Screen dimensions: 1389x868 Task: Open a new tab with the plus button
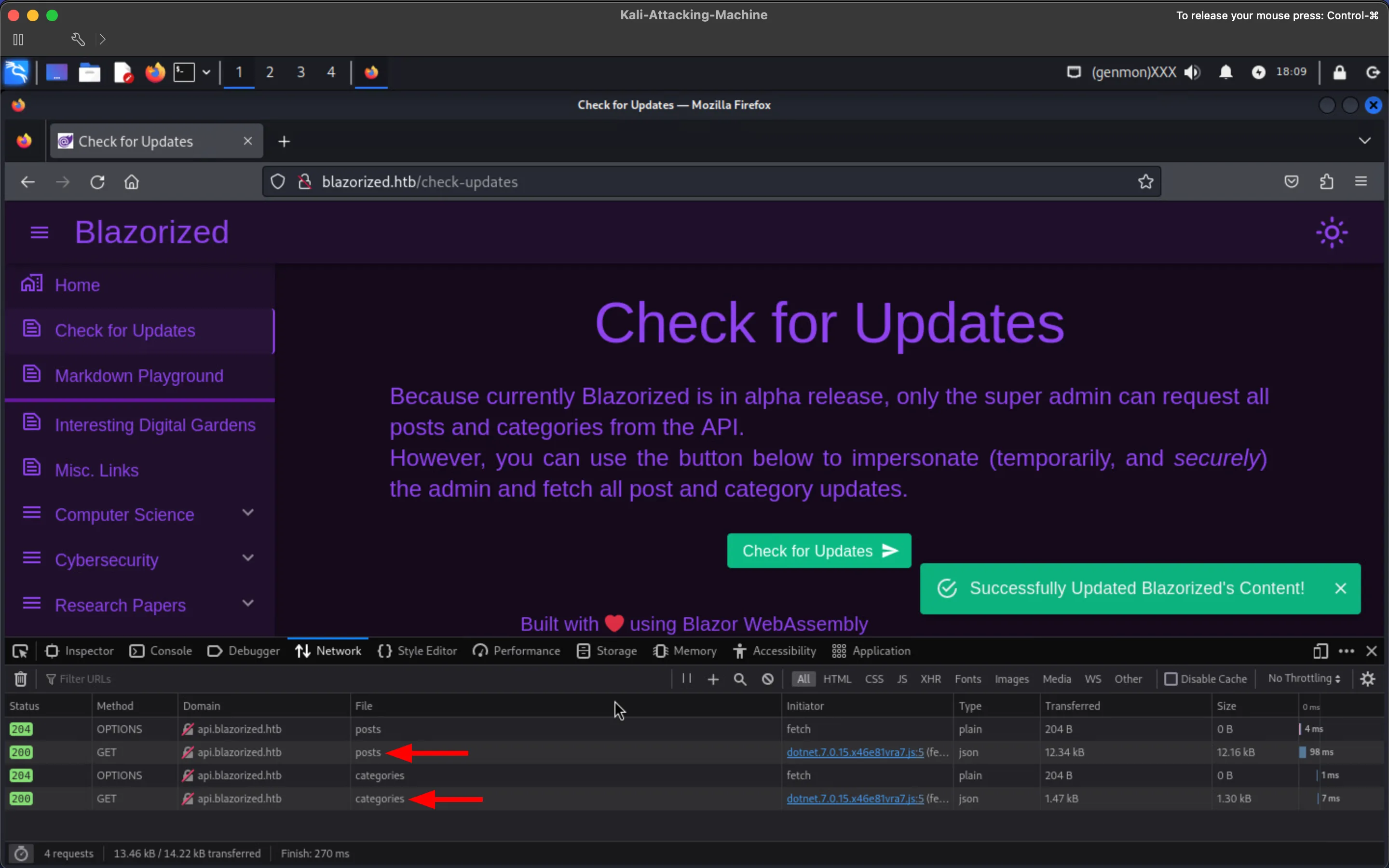pyautogui.click(x=284, y=141)
